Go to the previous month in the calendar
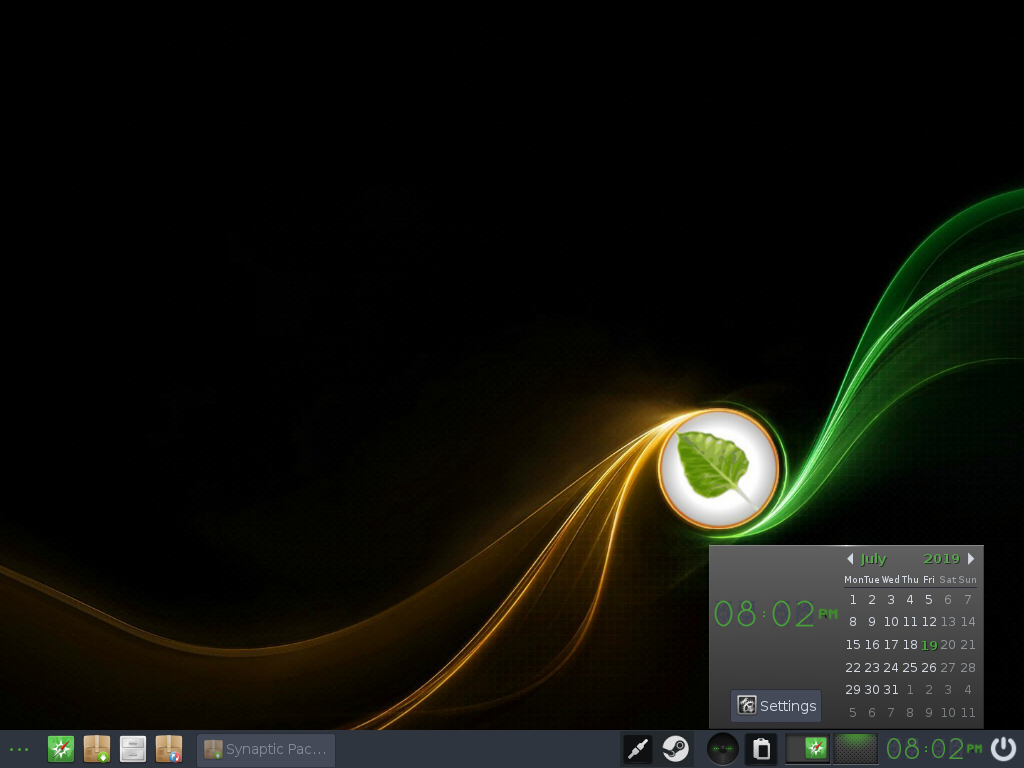 (x=849, y=558)
